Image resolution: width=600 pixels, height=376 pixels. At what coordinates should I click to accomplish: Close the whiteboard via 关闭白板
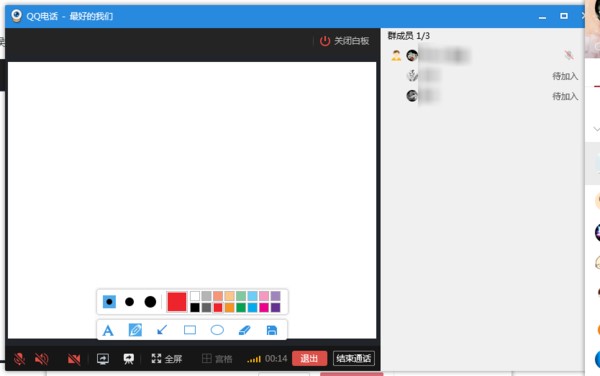click(344, 41)
